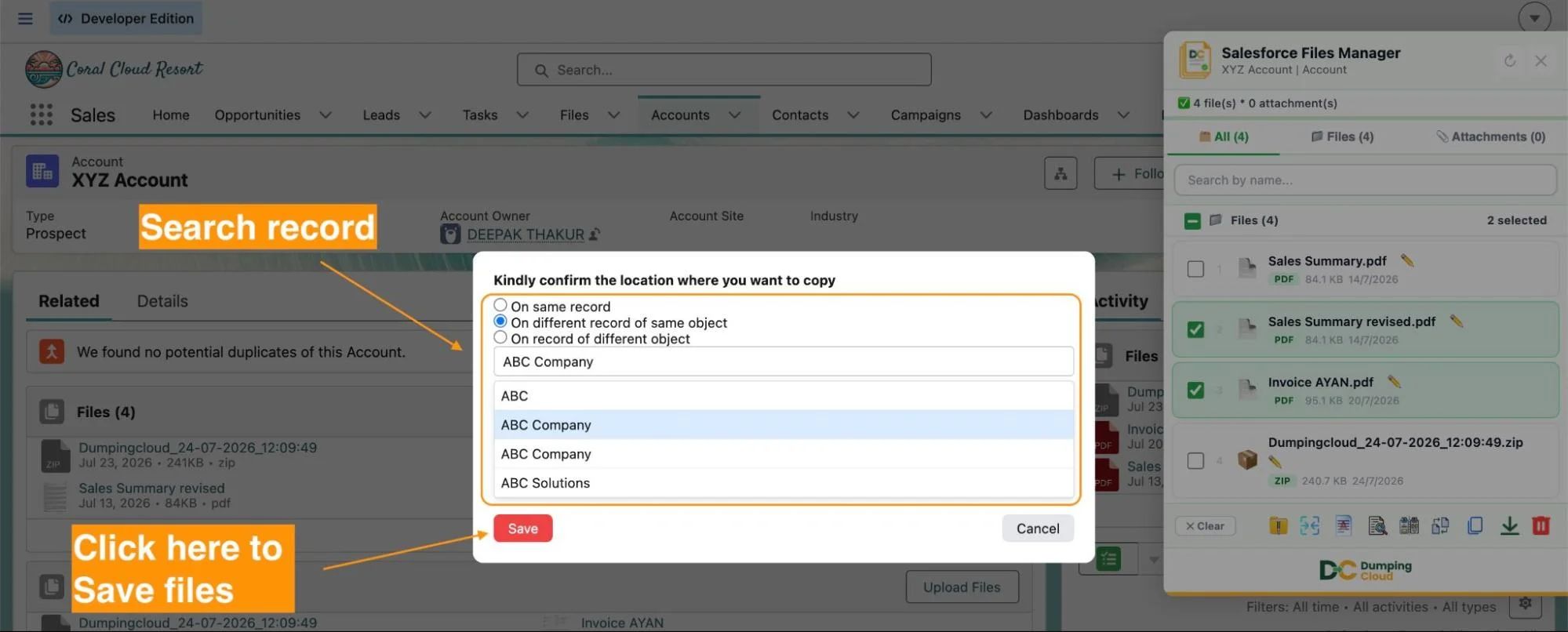The width and height of the screenshot is (1568, 632).
Task: Click the document magnifier preview icon
Action: pyautogui.click(x=1377, y=525)
